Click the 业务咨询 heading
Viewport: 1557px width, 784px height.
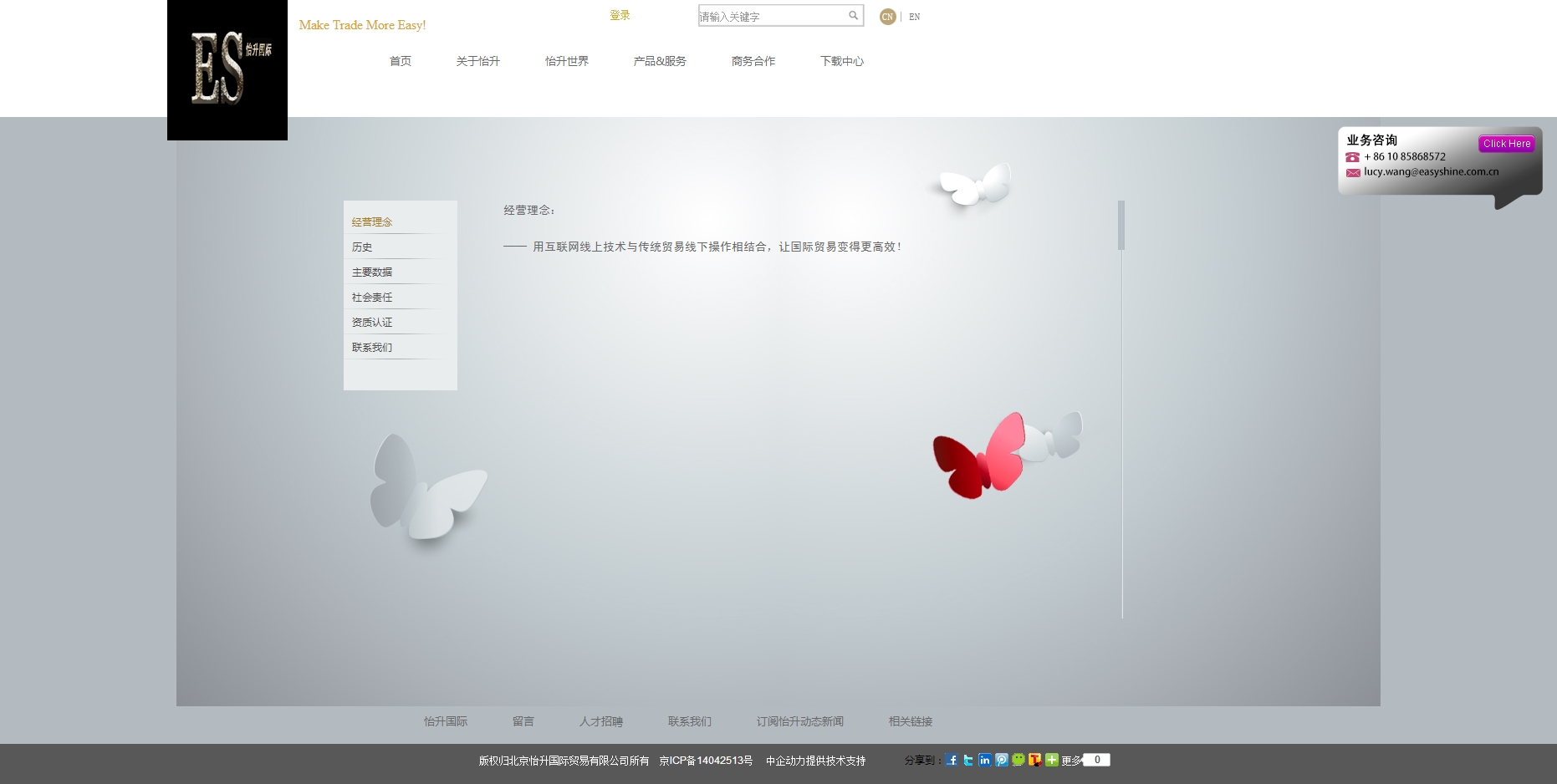[1371, 140]
